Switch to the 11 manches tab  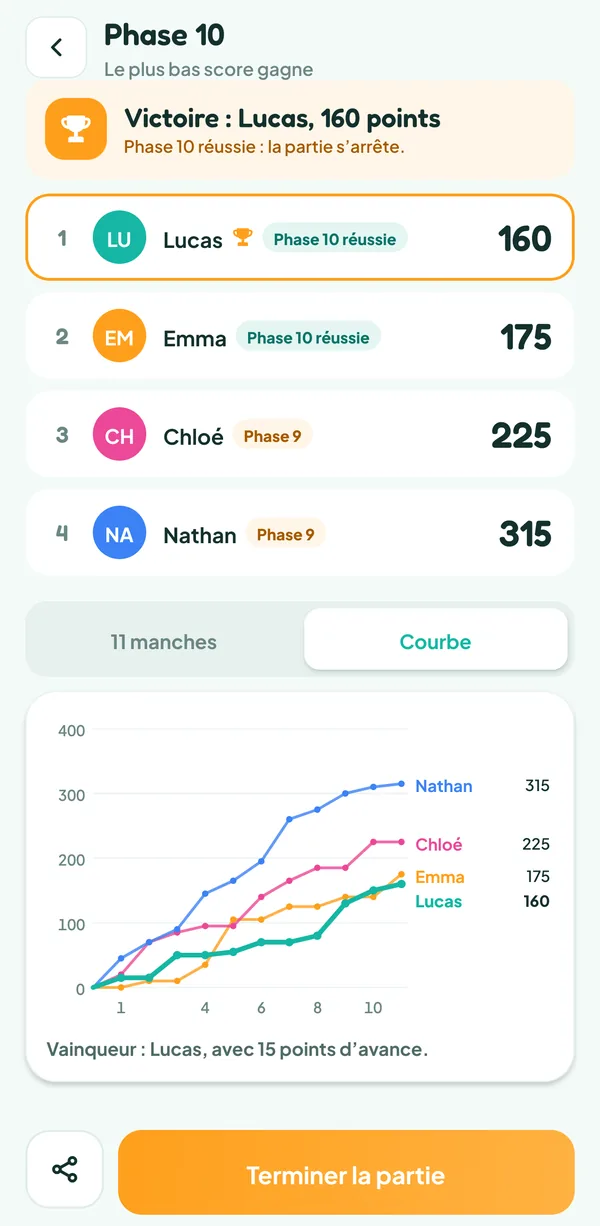[164, 642]
